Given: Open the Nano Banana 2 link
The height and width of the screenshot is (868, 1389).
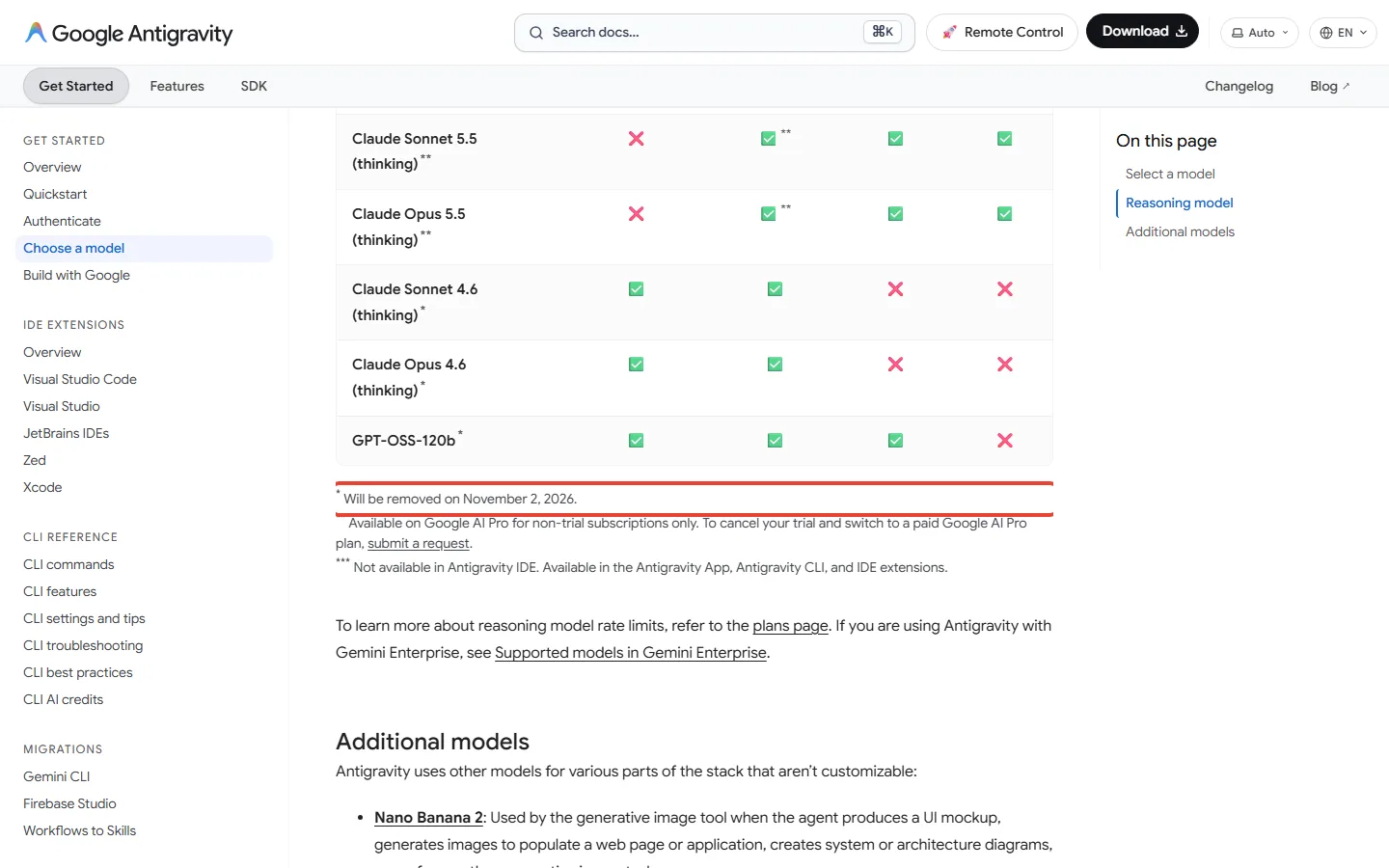Looking at the screenshot, I should [x=428, y=817].
